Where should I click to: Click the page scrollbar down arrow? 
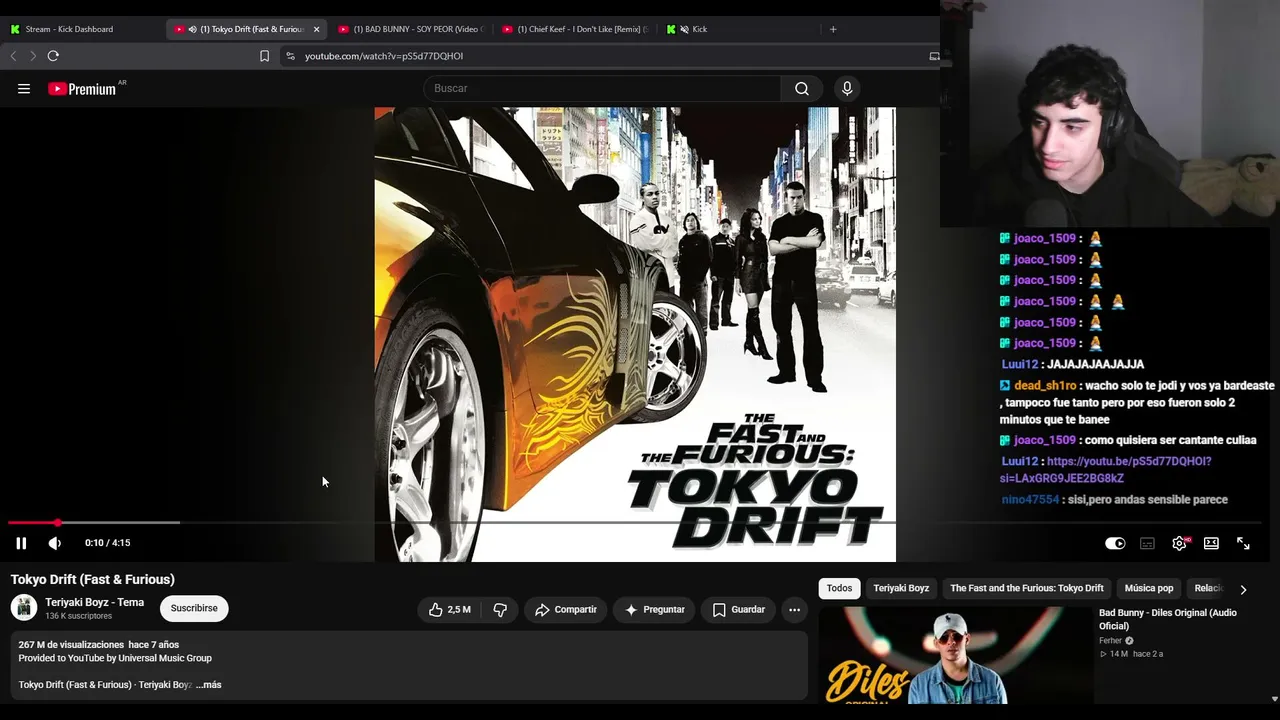pos(1274,699)
